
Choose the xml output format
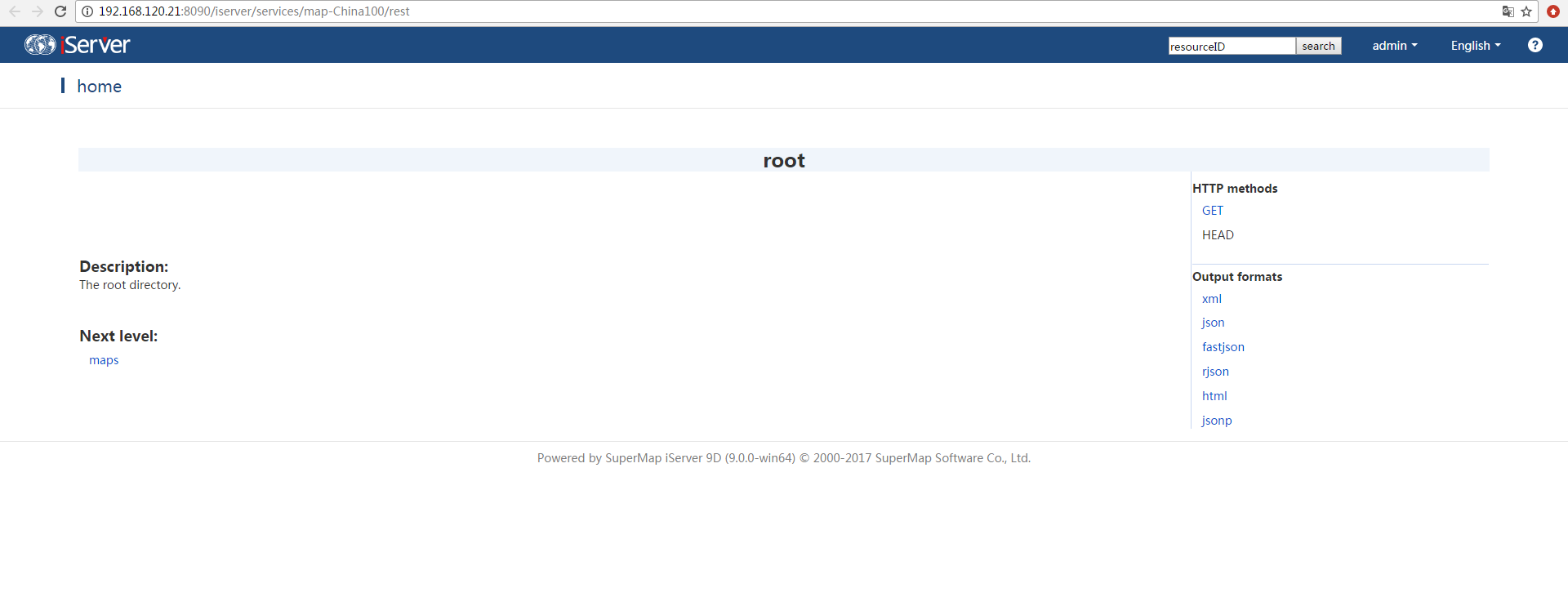(1211, 299)
